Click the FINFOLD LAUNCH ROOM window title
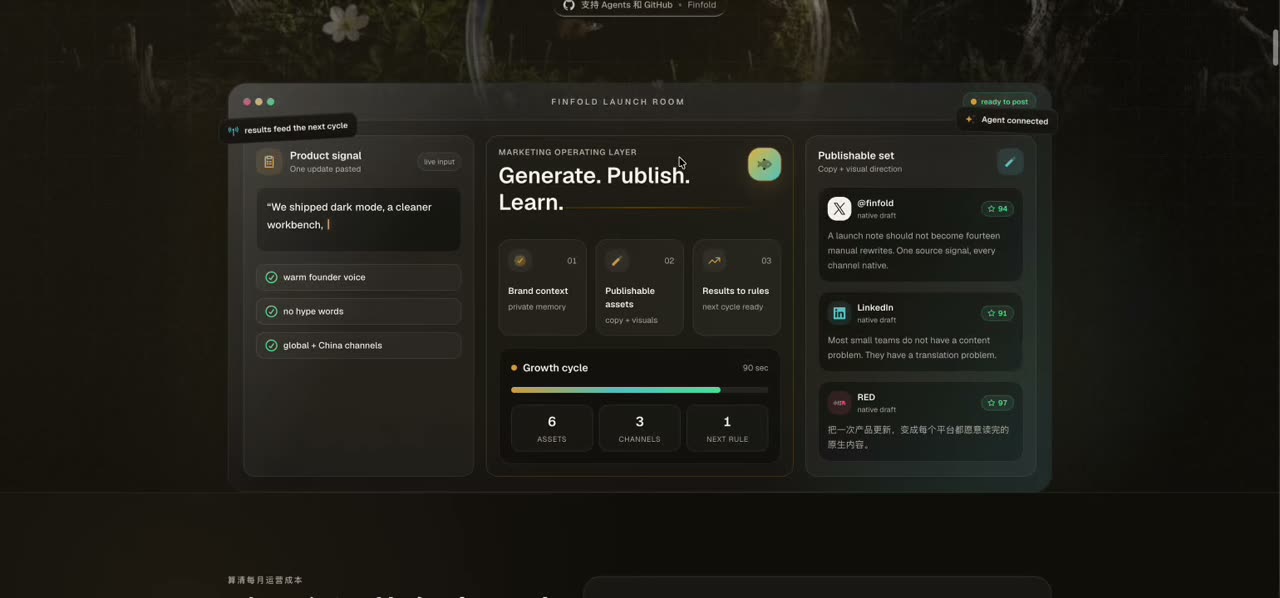The width and height of the screenshot is (1280, 598). tap(618, 102)
